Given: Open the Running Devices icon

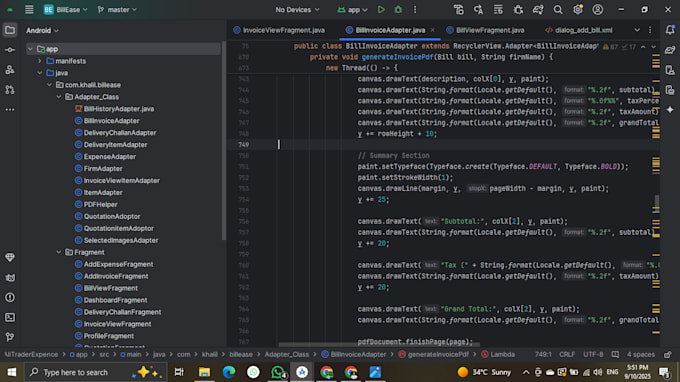Looking at the screenshot, I should coord(670,90).
